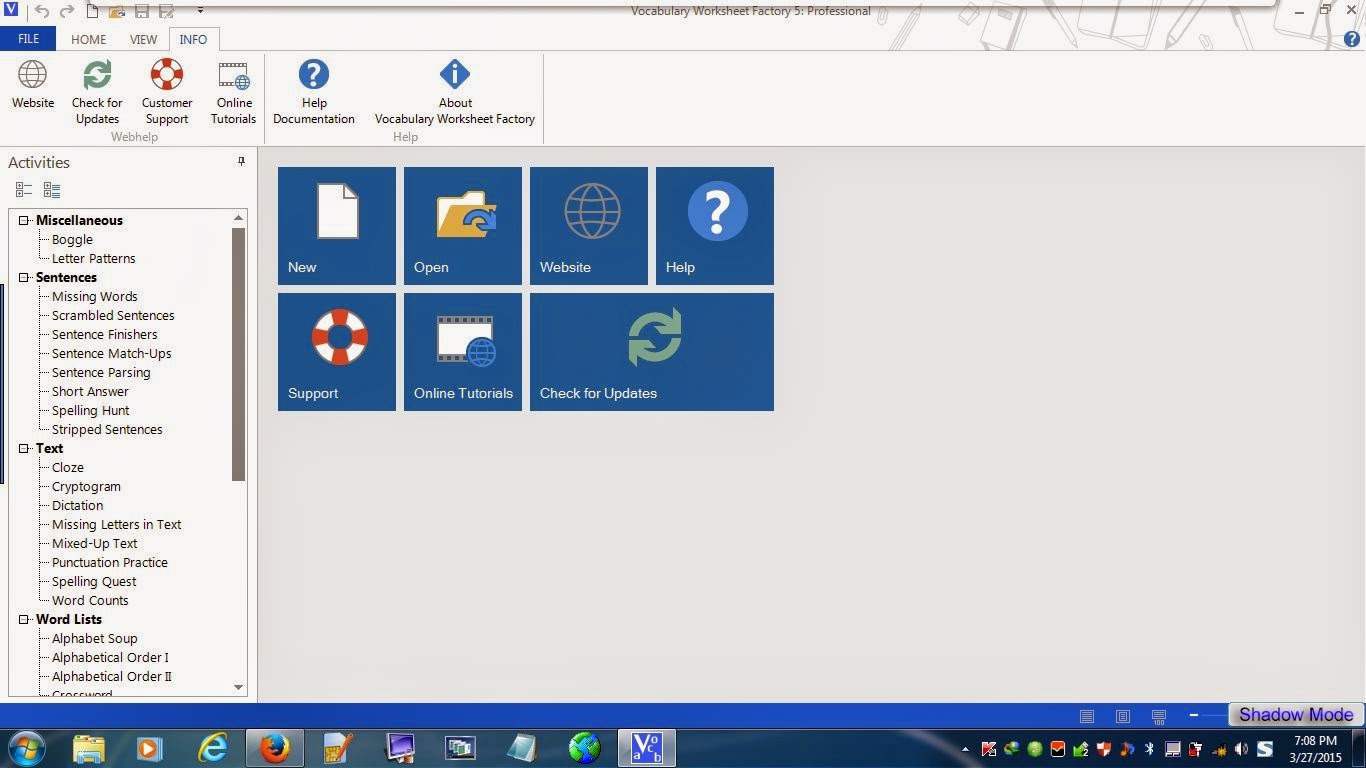Select Stripped Sentences activity
1366x768 pixels.
point(107,429)
